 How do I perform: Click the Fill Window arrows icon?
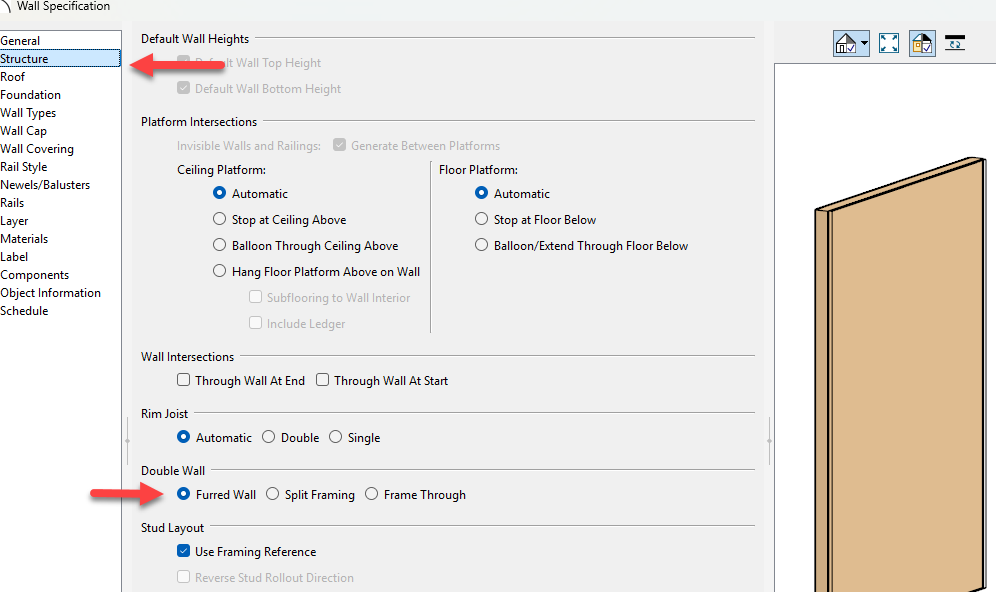point(889,43)
